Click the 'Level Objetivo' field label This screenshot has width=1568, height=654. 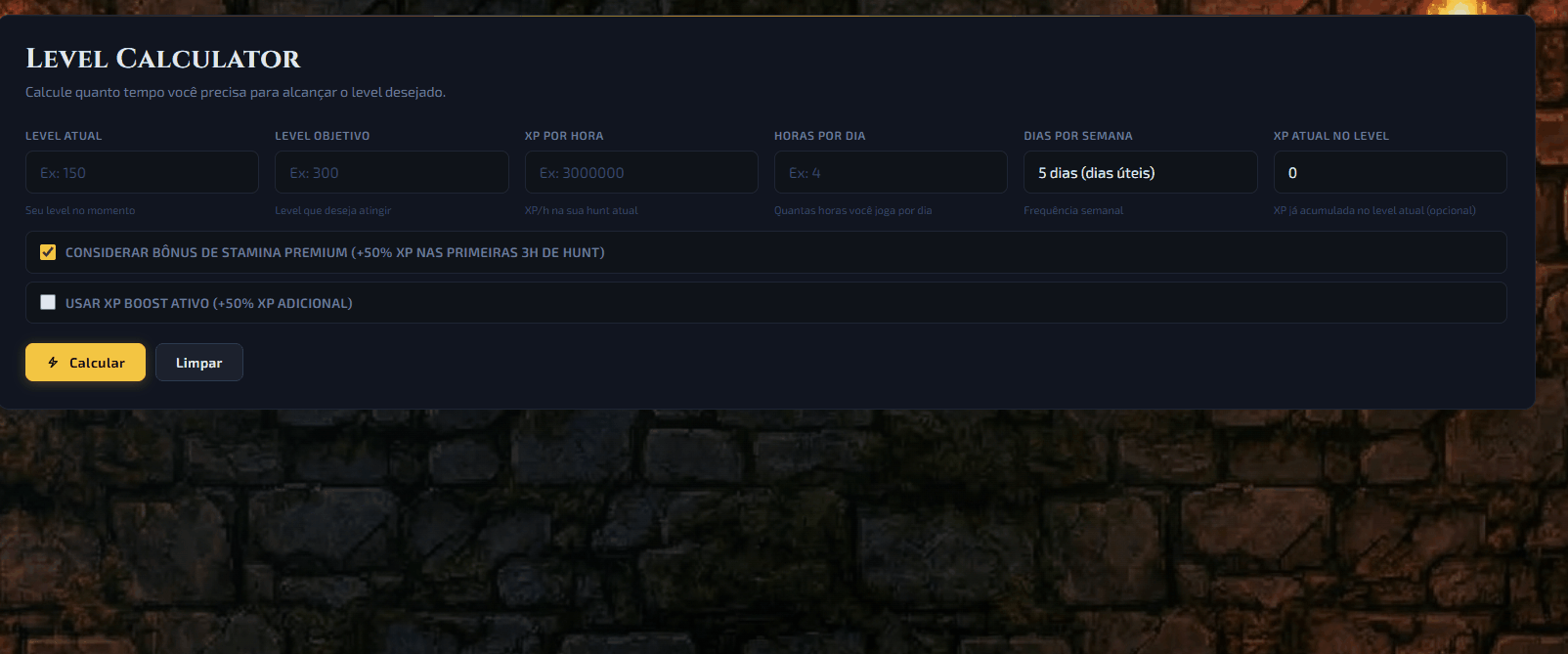click(x=322, y=136)
